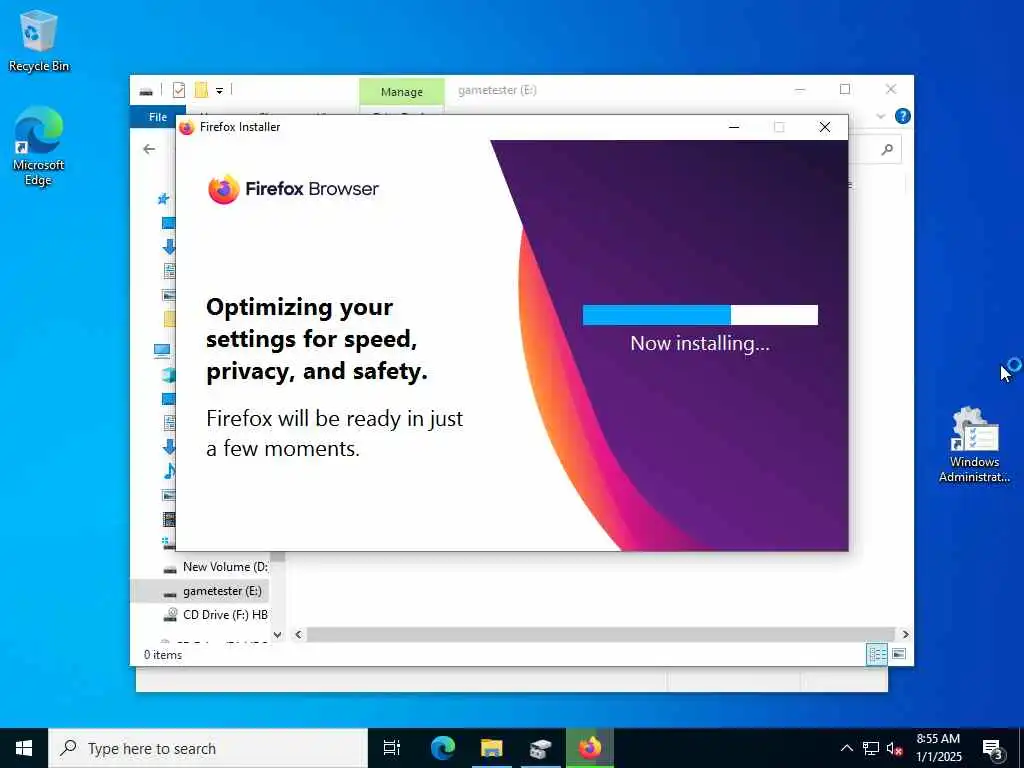Viewport: 1024px width, 768px height.
Task: Click the Firefox Browser logo in the installer
Action: [x=293, y=189]
